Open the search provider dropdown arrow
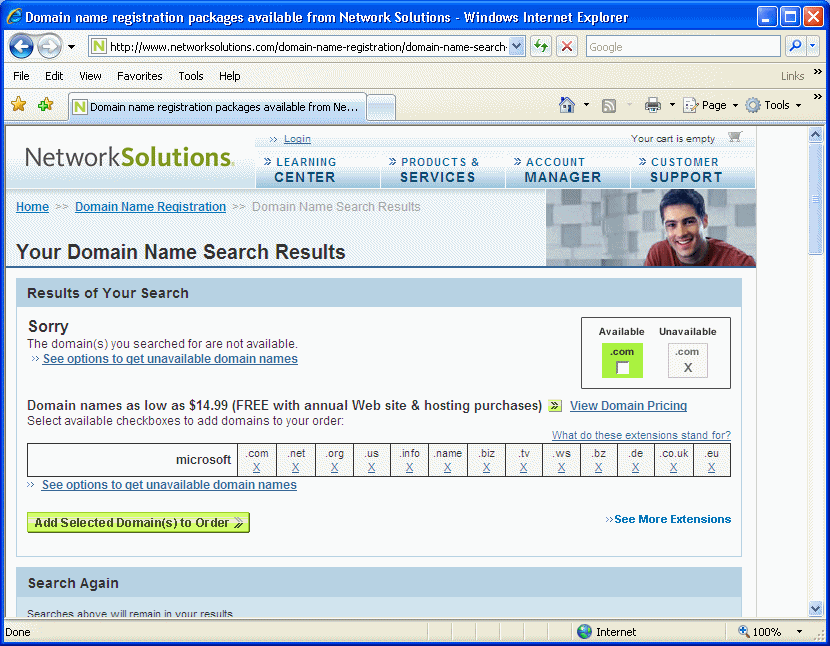 tap(813, 47)
